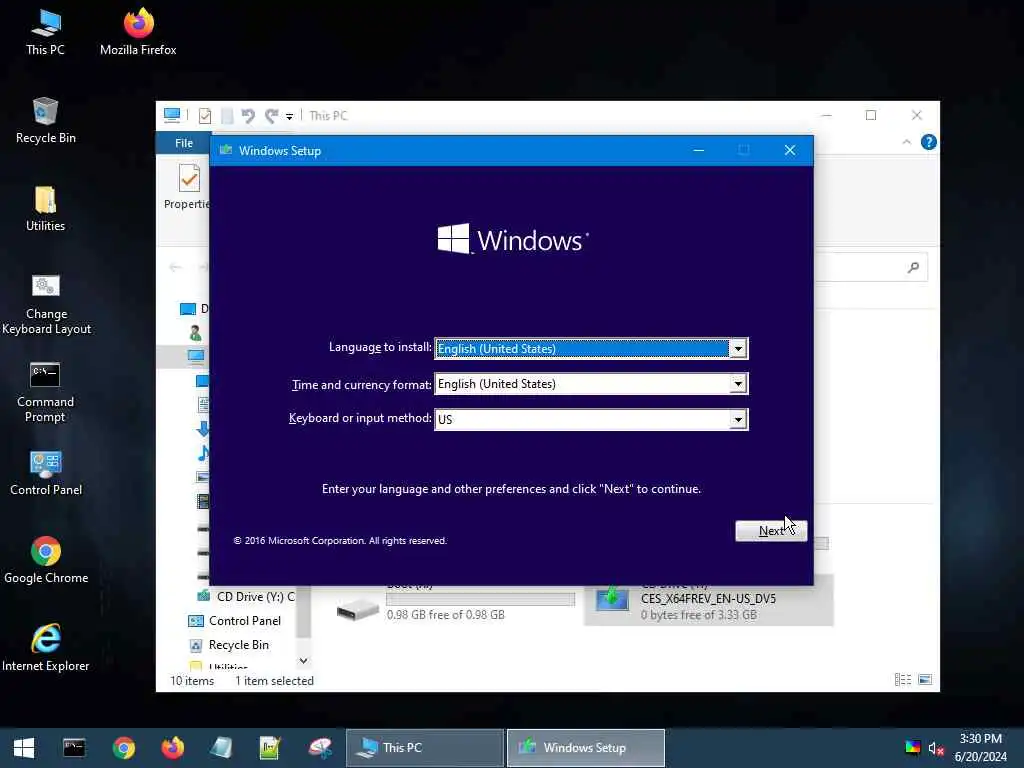Viewport: 1024px width, 768px height.
Task: Collapse the ribbon in This PC window
Action: click(906, 142)
